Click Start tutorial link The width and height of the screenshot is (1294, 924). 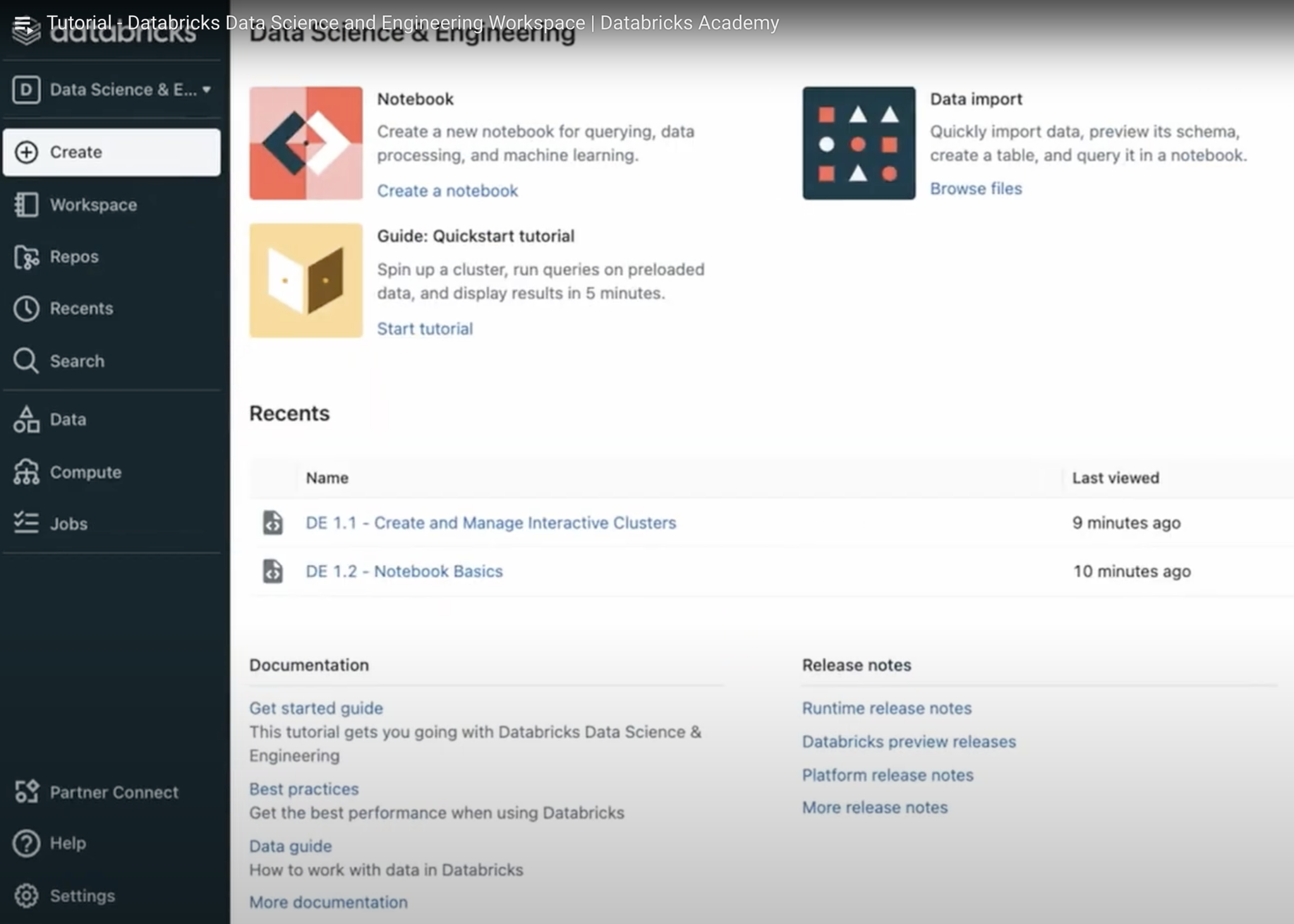coord(425,328)
